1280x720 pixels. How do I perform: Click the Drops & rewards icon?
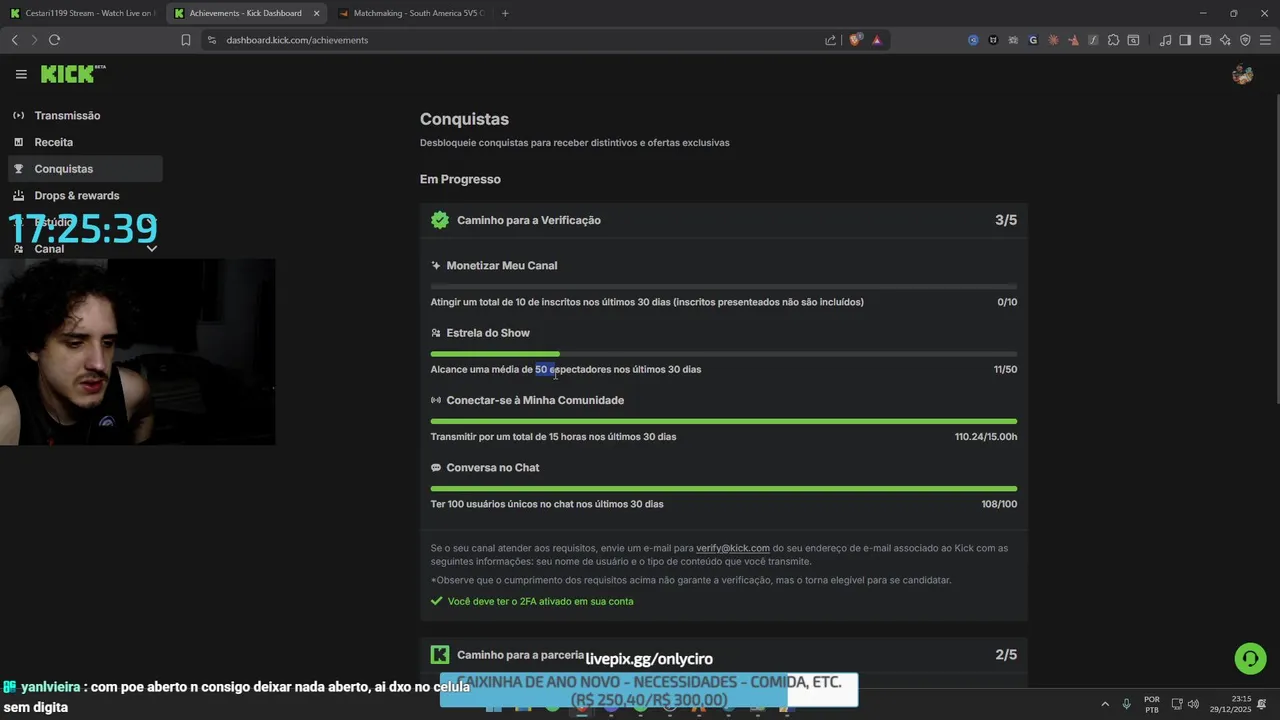click(x=19, y=195)
